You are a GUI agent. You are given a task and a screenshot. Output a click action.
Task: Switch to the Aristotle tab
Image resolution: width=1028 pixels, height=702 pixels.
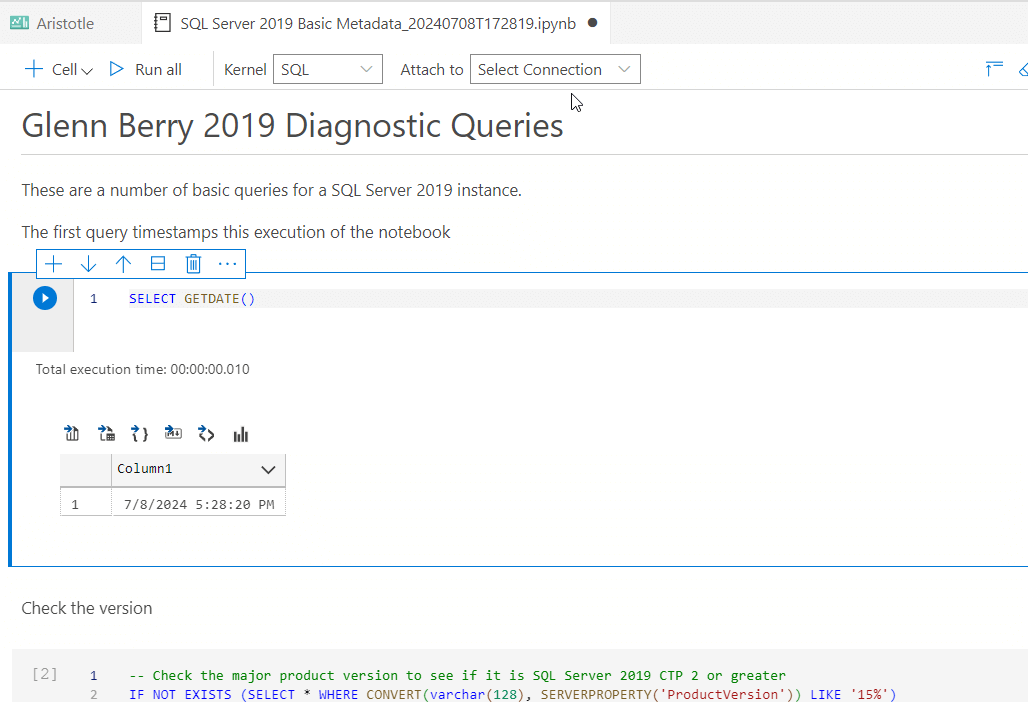(52, 24)
